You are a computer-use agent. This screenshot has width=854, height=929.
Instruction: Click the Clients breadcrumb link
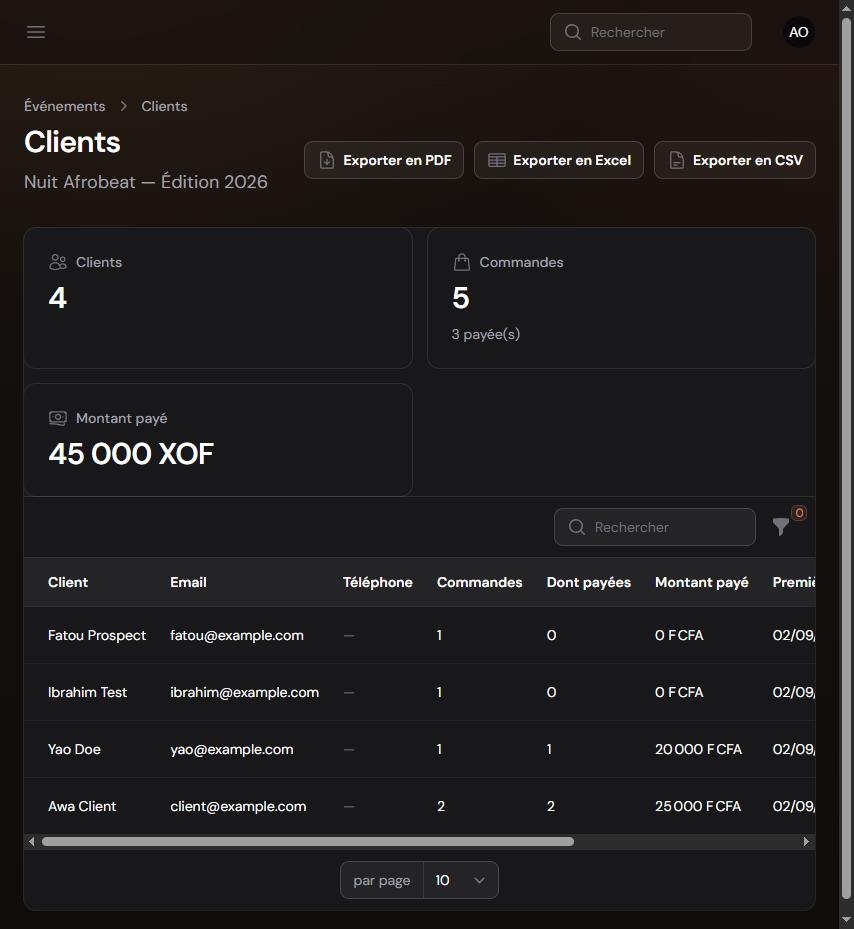pos(164,106)
